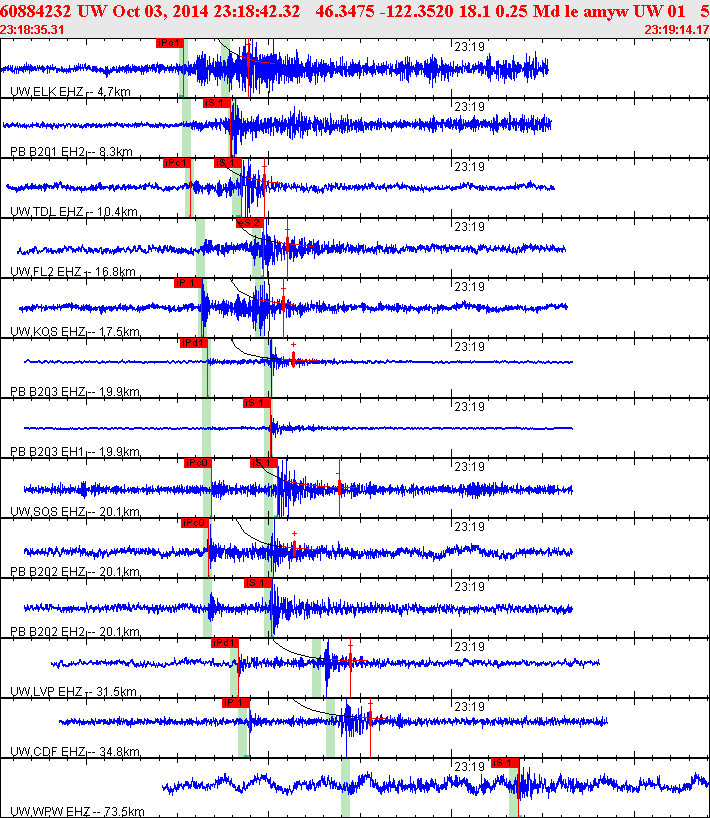Select the iPc0 pick flag on UW.SOS trace
The width and height of the screenshot is (710, 818).
198,463
